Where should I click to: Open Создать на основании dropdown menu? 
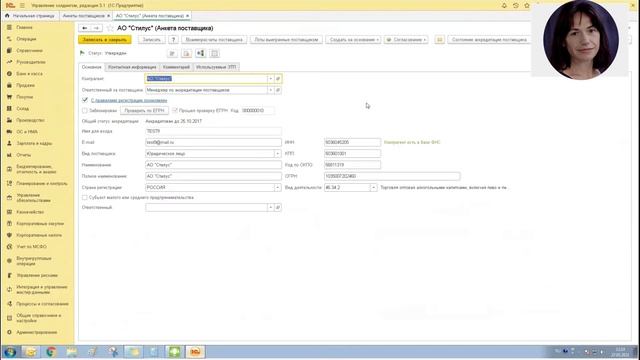coord(354,40)
